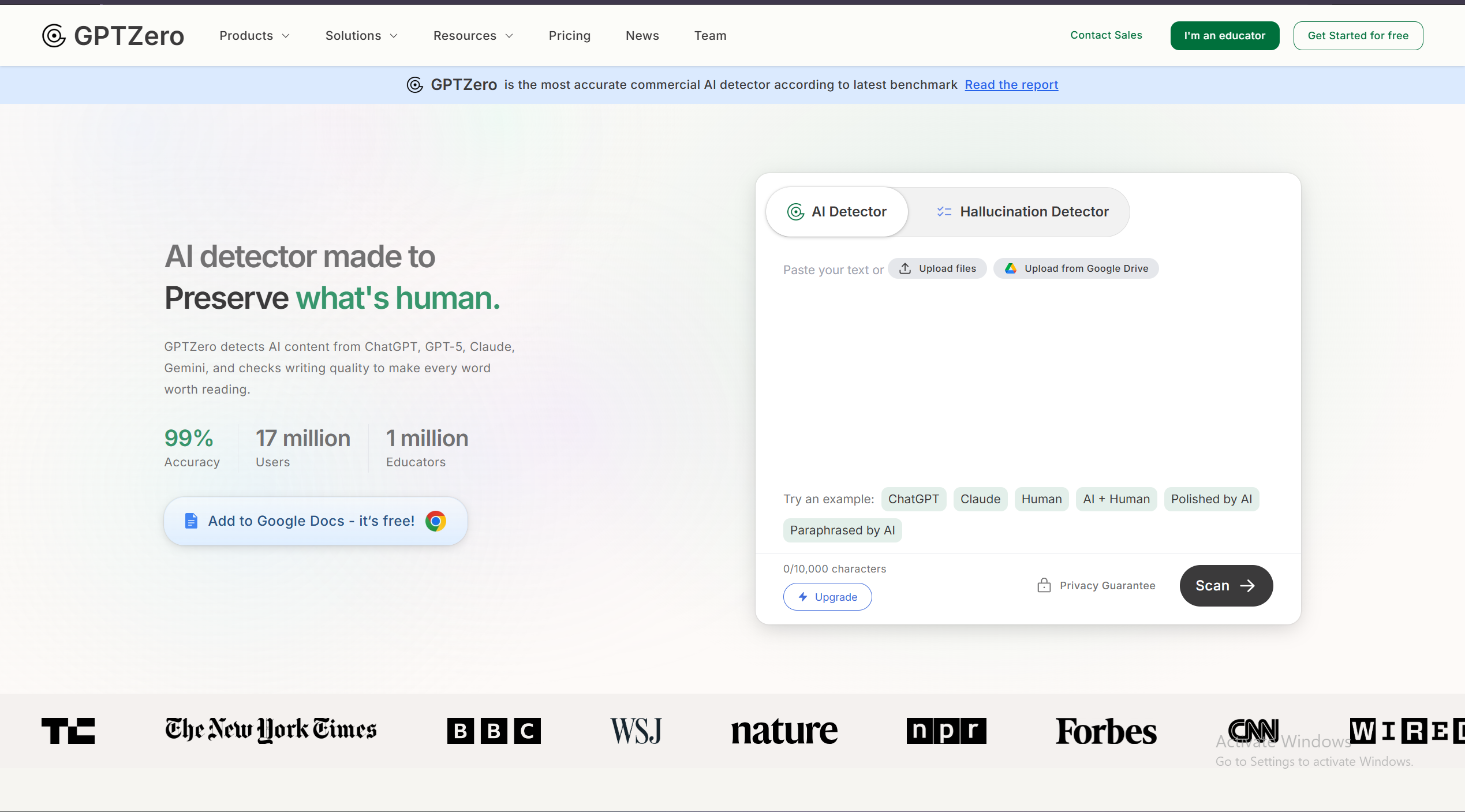This screenshot has height=812, width=1465.
Task: Try the AI + Human example
Action: point(1116,499)
